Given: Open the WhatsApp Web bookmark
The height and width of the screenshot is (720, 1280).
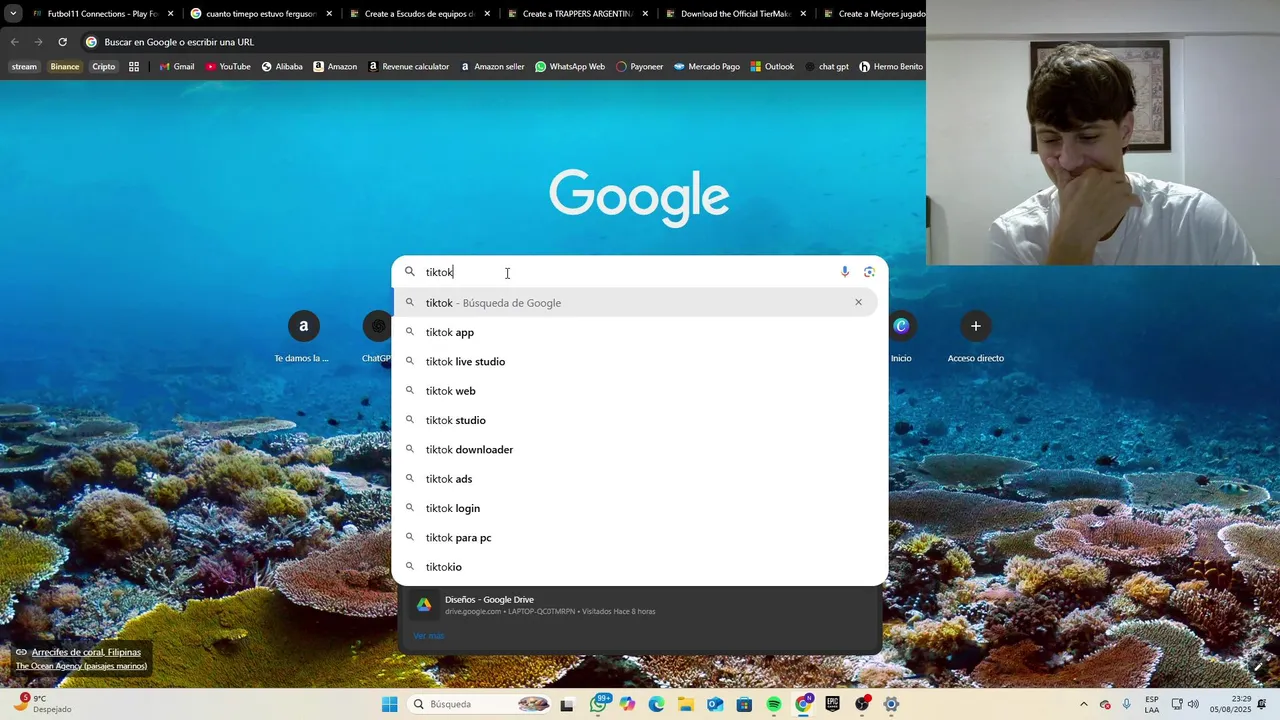Looking at the screenshot, I should click(570, 67).
